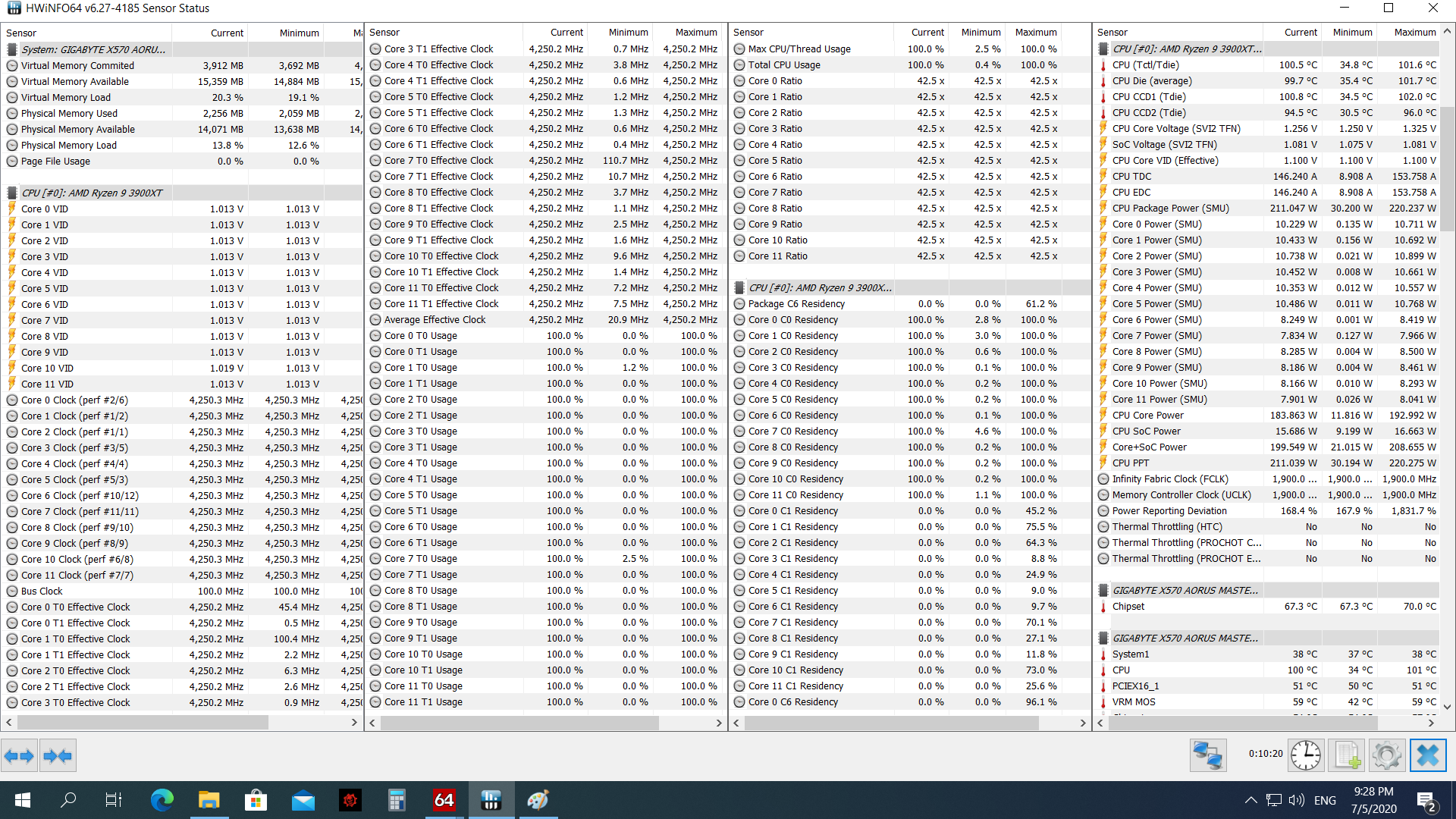Open the taskbar clock and date
Screen dimensions: 1456x819
tap(1373, 800)
